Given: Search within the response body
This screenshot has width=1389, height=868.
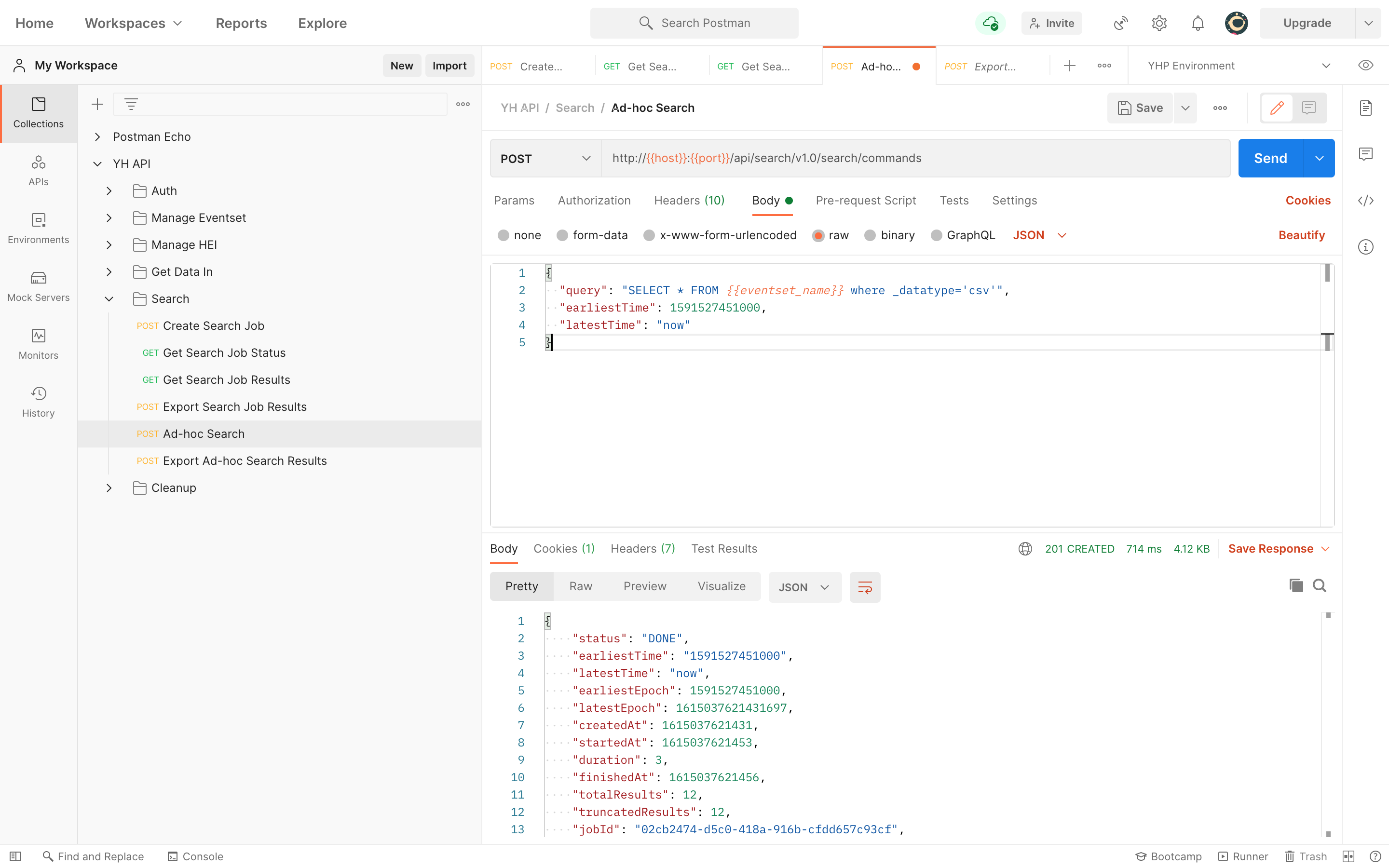Looking at the screenshot, I should click(x=1320, y=585).
